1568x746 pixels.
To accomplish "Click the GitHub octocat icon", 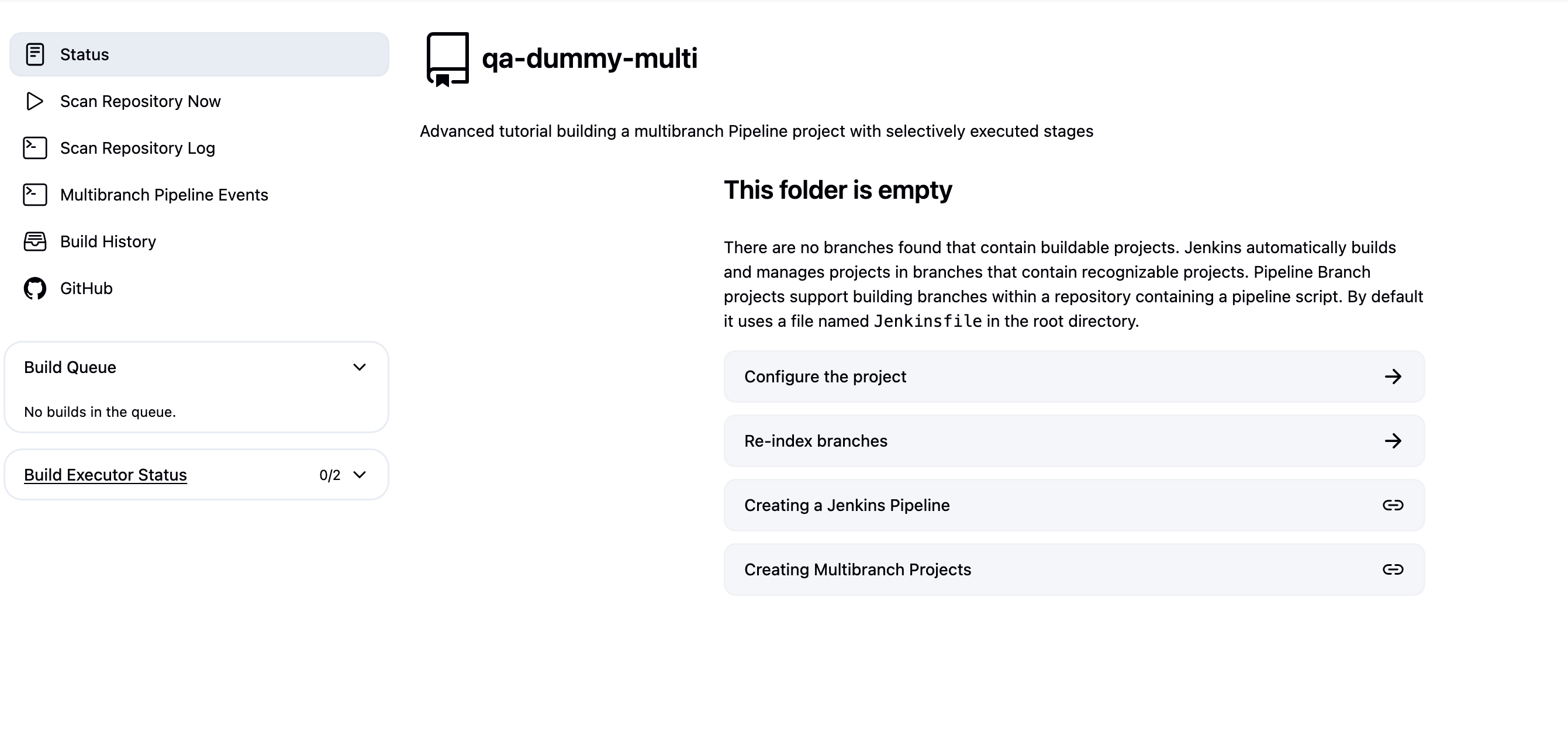I will (x=34, y=288).
